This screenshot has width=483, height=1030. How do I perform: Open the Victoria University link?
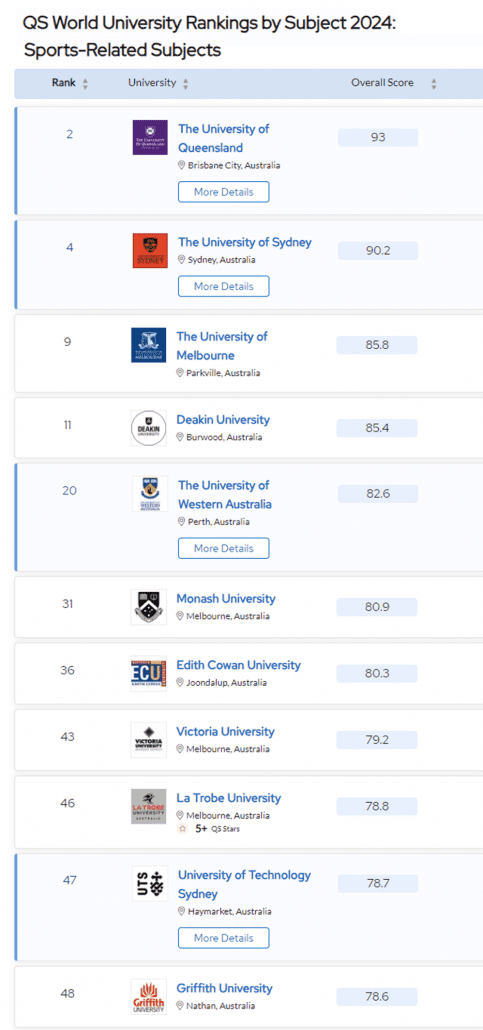[x=225, y=731]
